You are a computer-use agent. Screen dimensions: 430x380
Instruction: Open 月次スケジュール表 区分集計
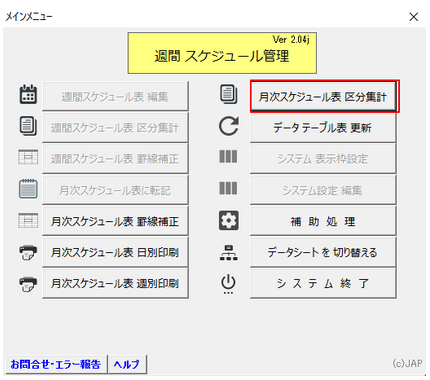(x=323, y=97)
